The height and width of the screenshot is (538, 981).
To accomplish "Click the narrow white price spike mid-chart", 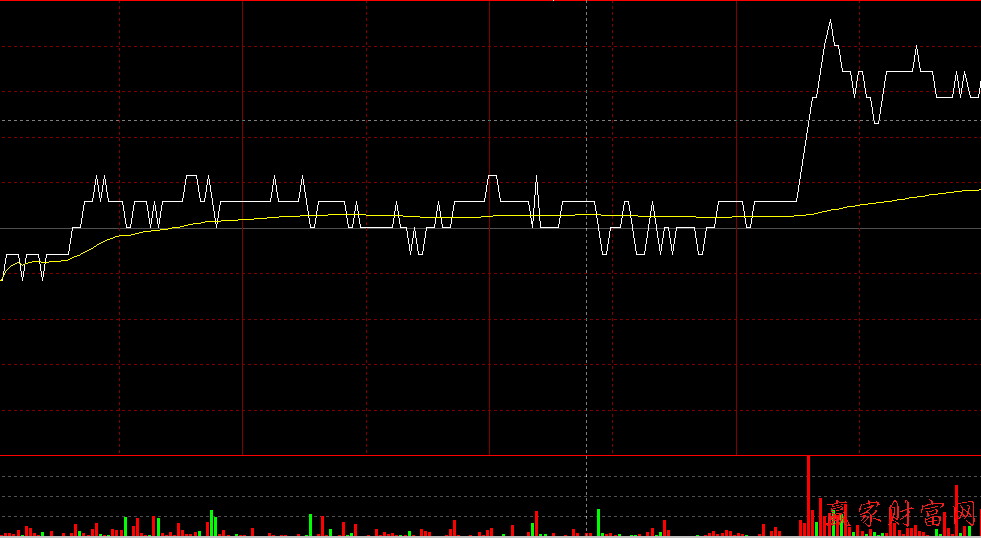I will pos(537,180).
